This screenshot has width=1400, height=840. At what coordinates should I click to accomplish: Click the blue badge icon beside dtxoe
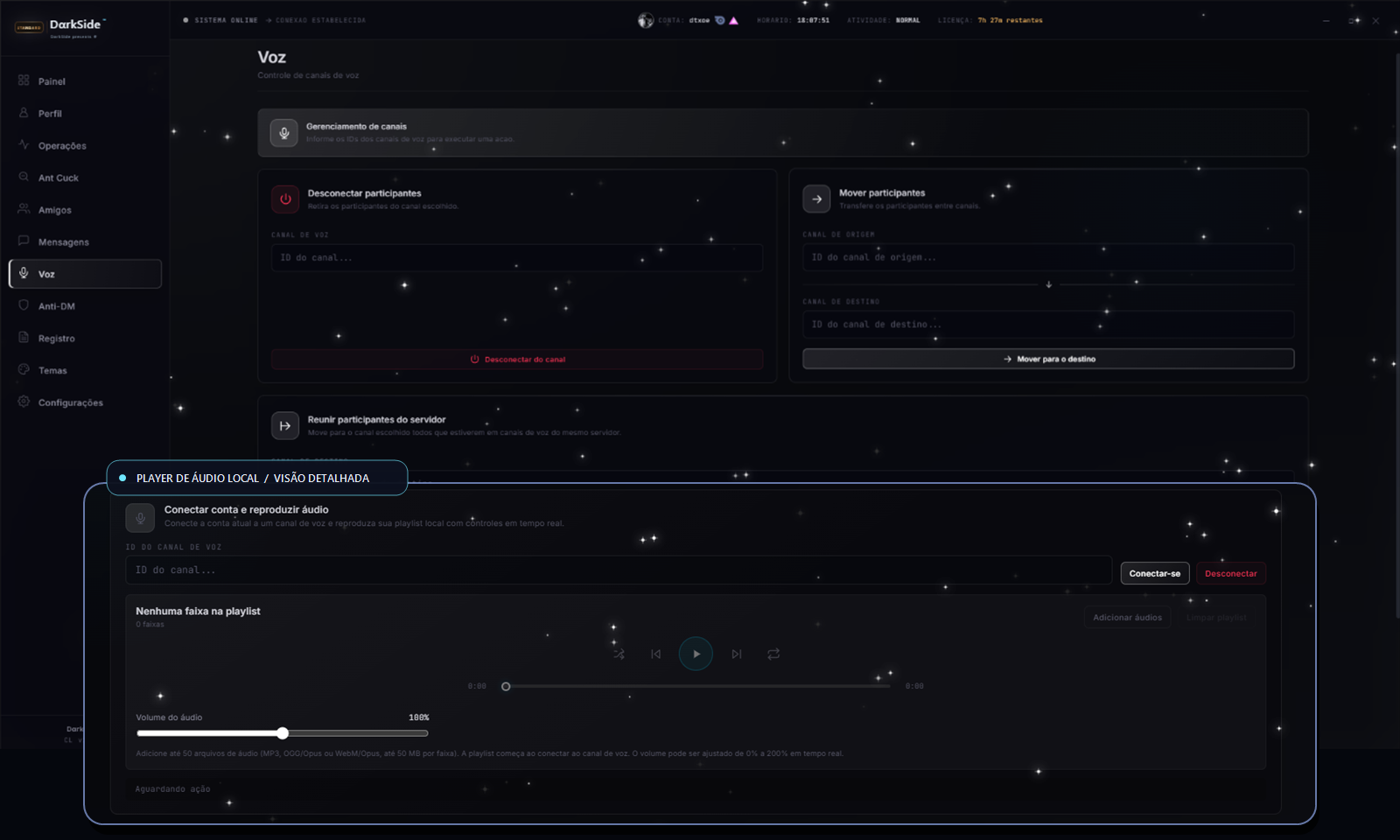coord(720,20)
